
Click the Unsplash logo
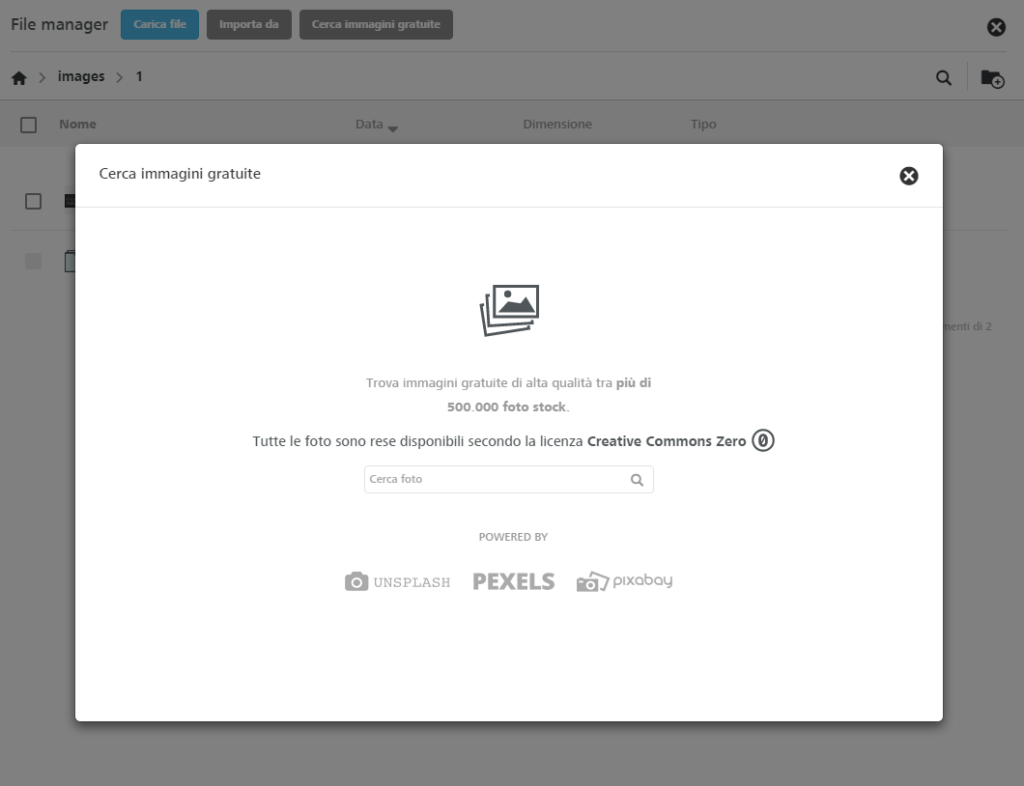[397, 582]
